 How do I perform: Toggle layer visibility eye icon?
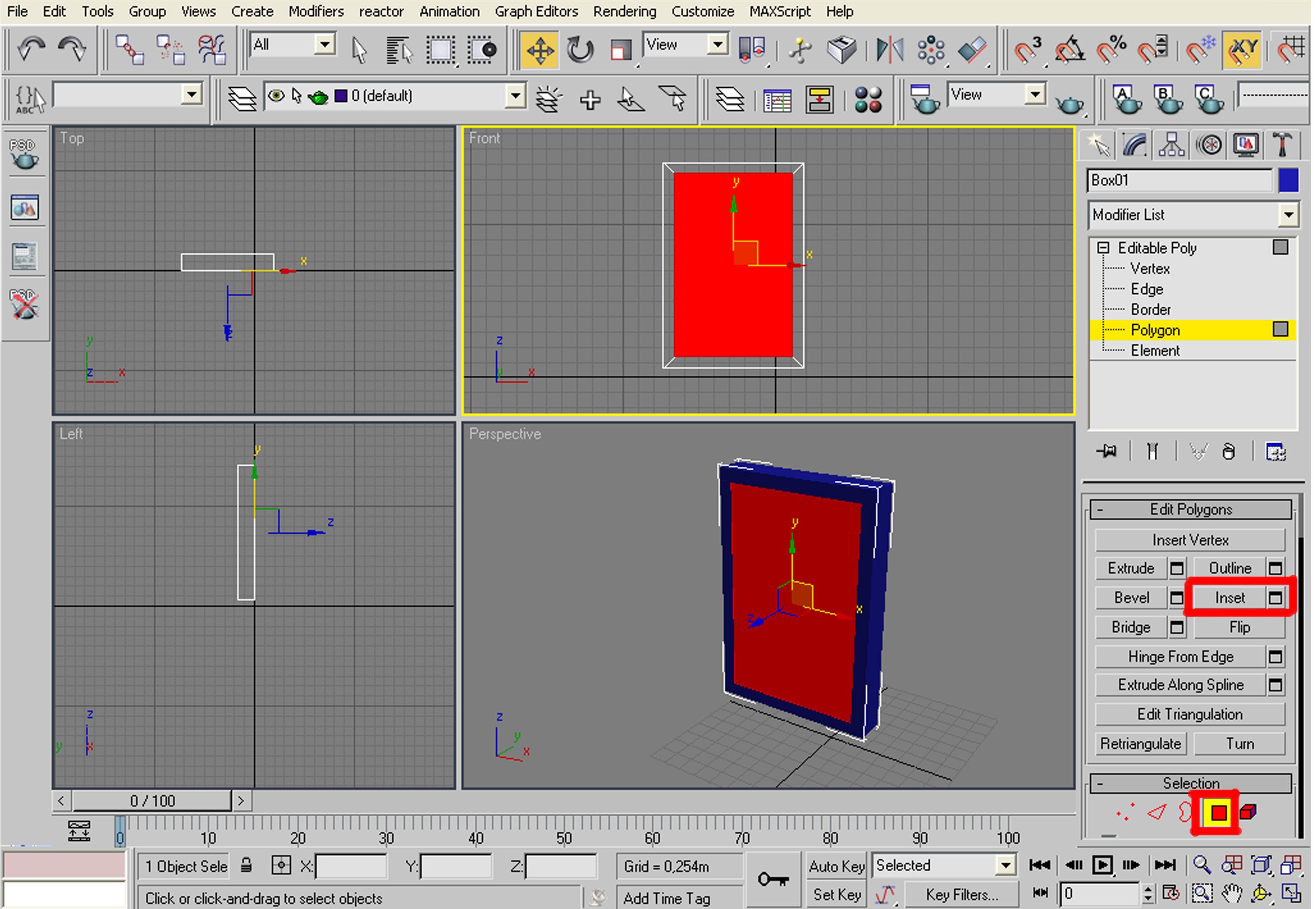[x=276, y=96]
